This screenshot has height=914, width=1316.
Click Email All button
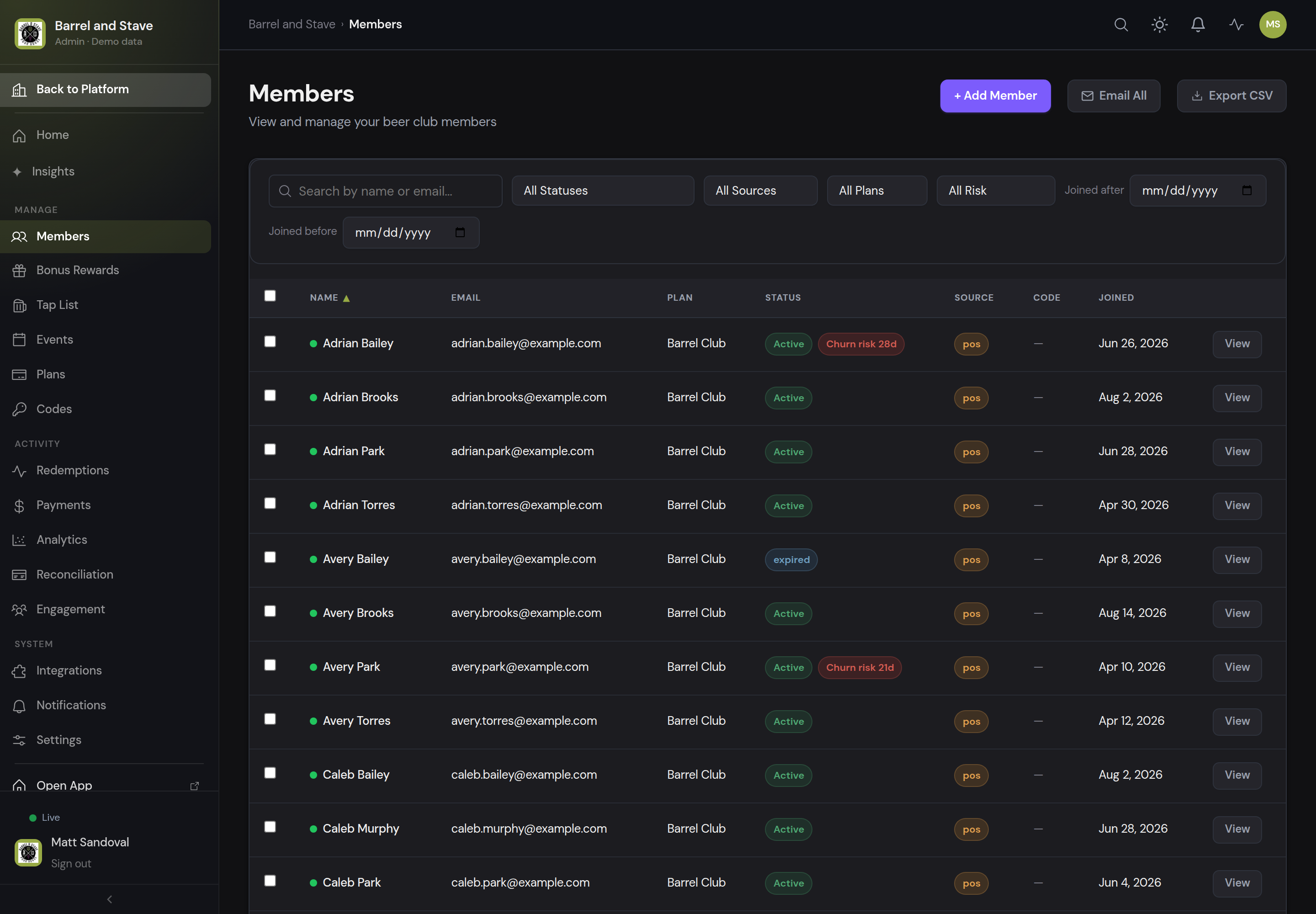[1113, 96]
